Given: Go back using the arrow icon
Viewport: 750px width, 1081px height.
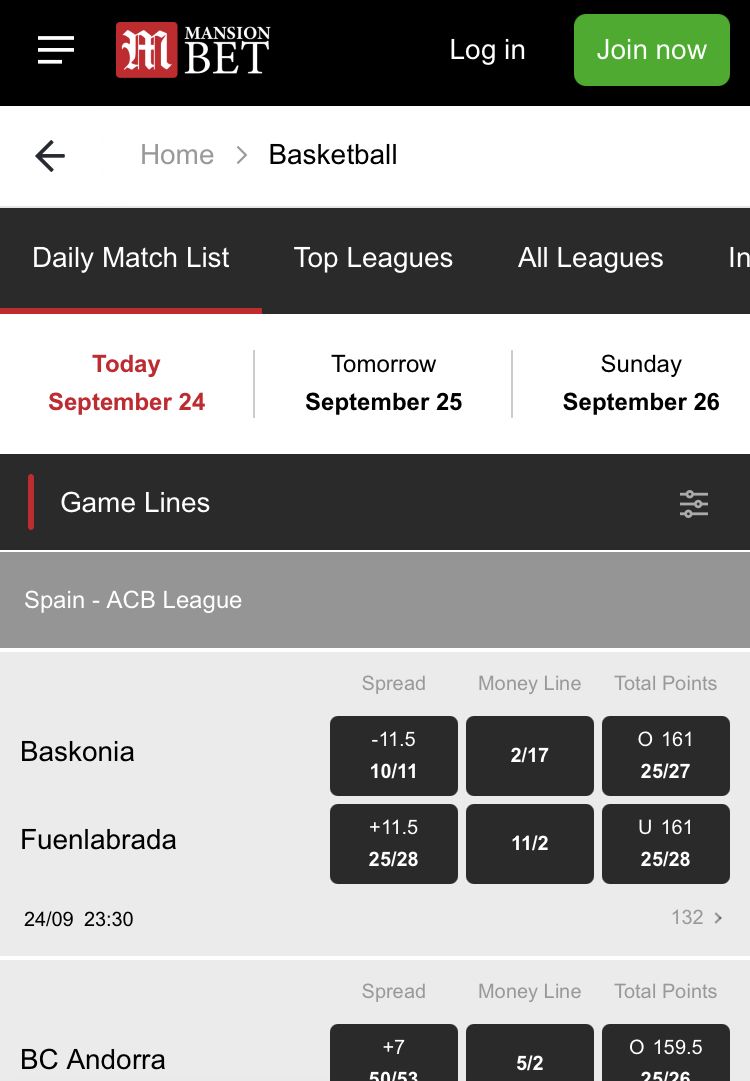Looking at the screenshot, I should click(x=50, y=155).
